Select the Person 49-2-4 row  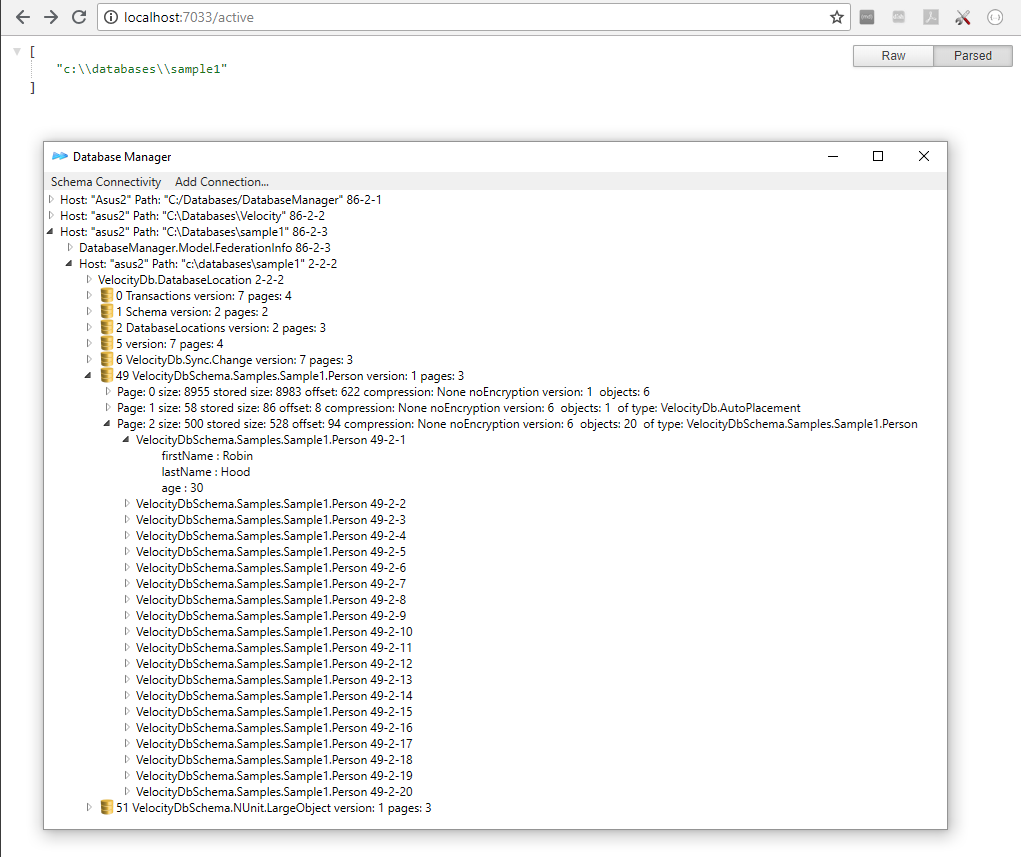(x=271, y=535)
